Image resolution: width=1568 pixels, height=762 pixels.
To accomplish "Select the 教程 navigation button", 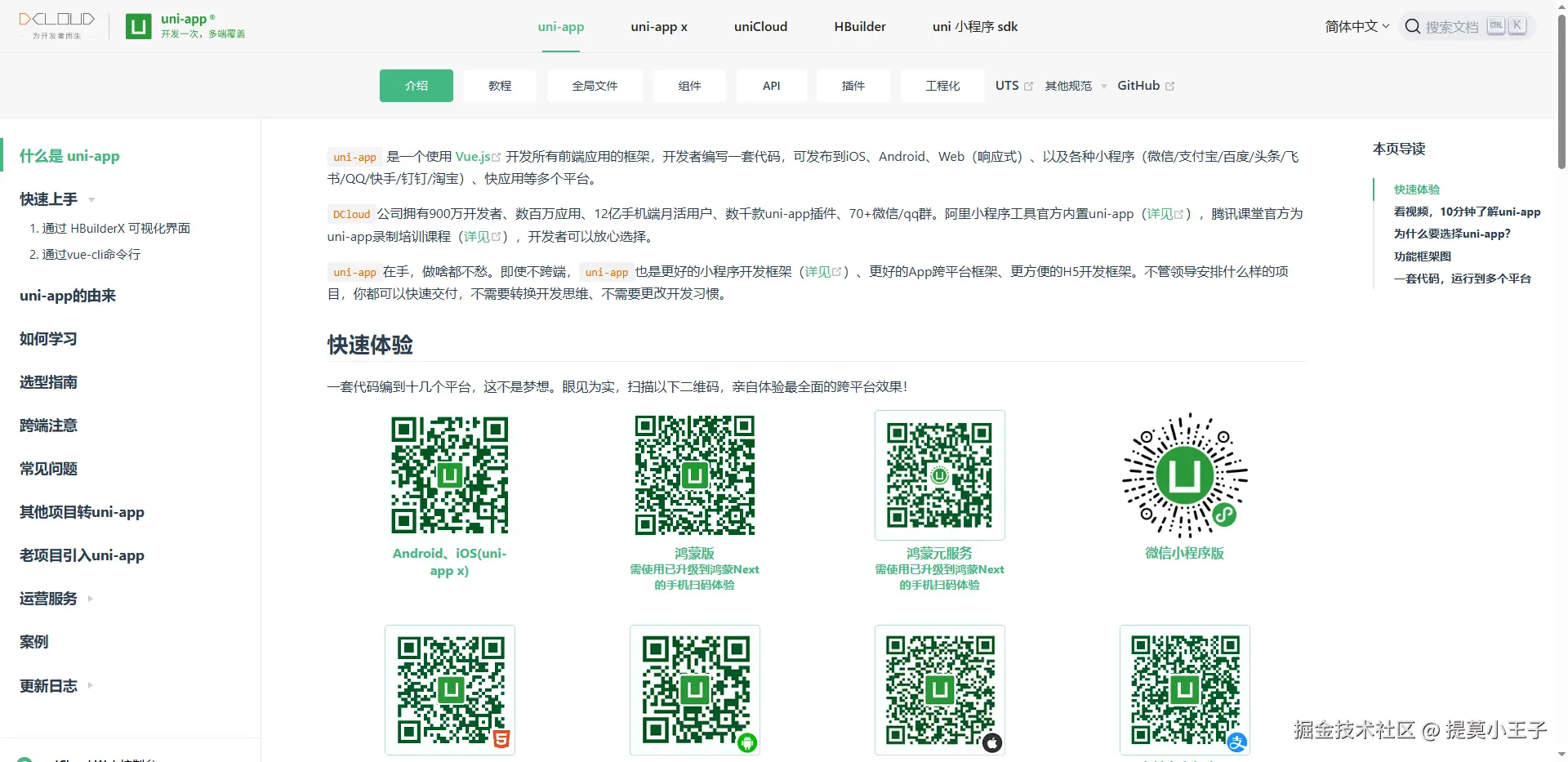I will pos(500,86).
